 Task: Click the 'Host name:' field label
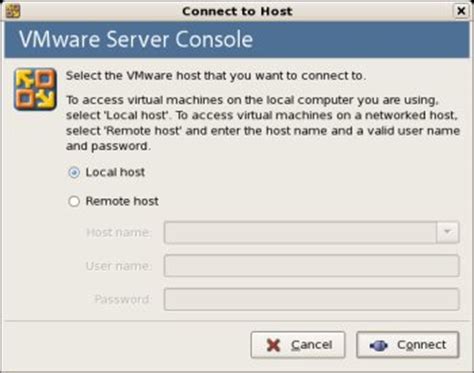[x=119, y=232]
